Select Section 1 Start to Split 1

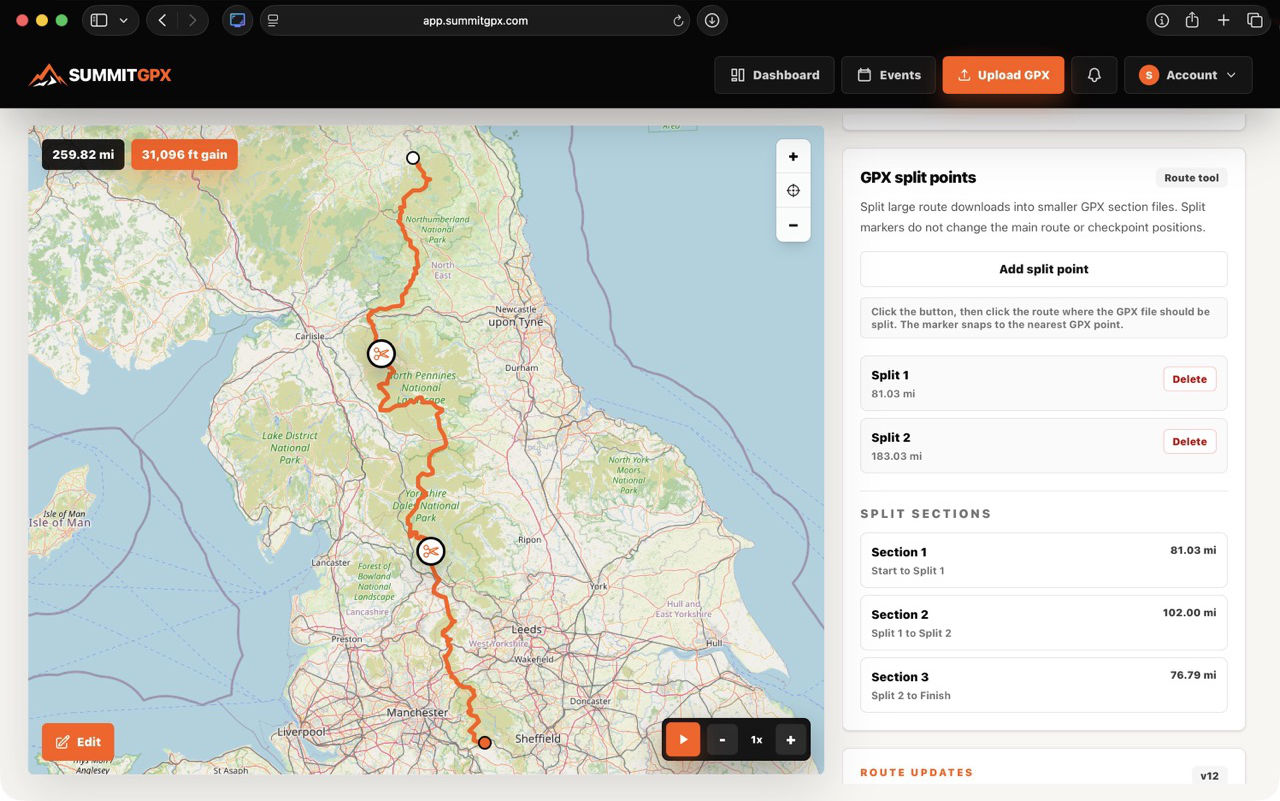(x=1044, y=560)
